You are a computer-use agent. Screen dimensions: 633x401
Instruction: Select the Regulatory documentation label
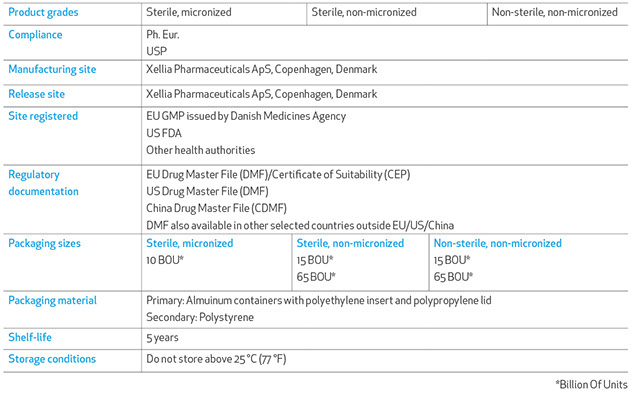coord(43,182)
